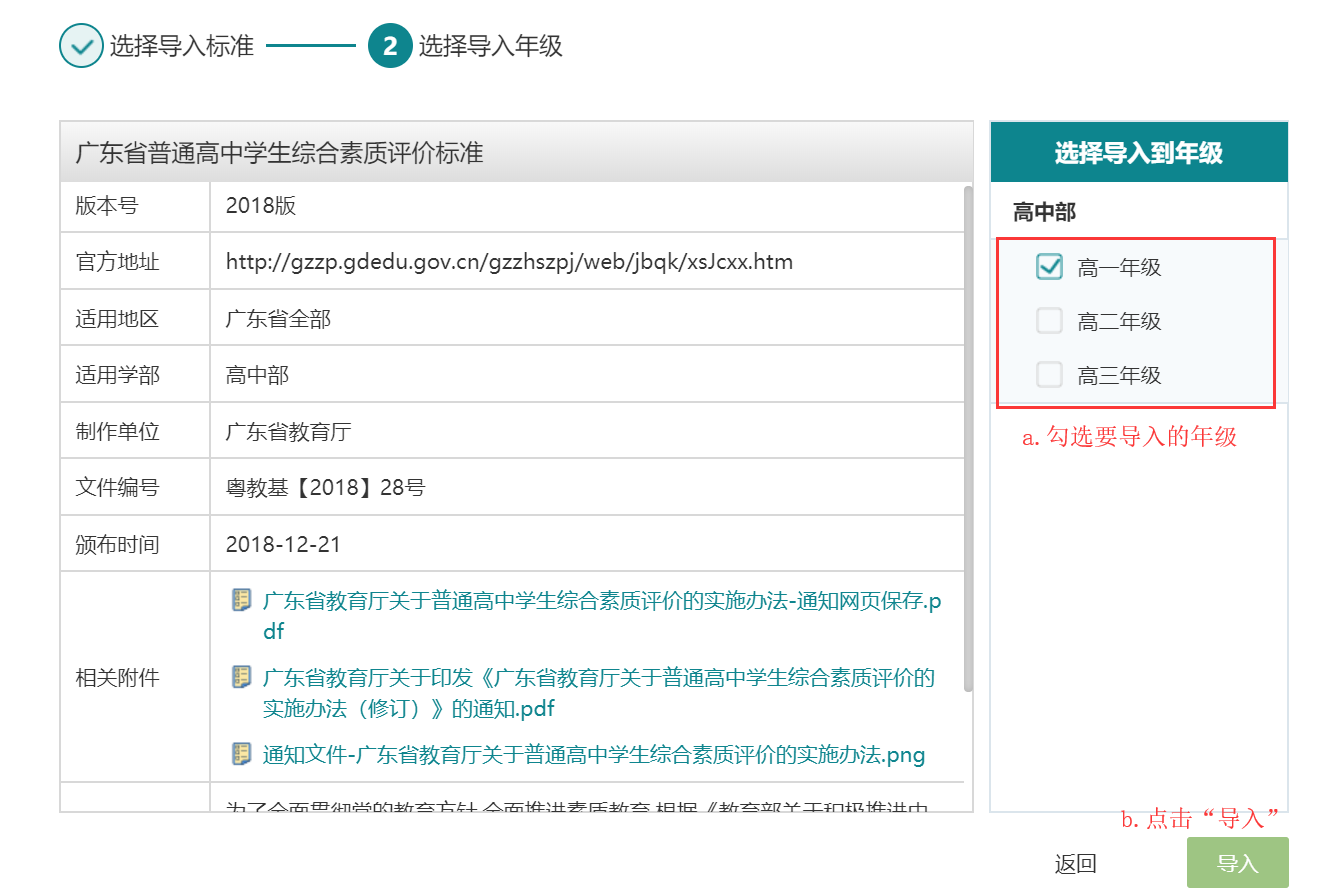
Task: Click the file icon of the （修订）的通知.pdf attachment
Action: click(x=241, y=677)
